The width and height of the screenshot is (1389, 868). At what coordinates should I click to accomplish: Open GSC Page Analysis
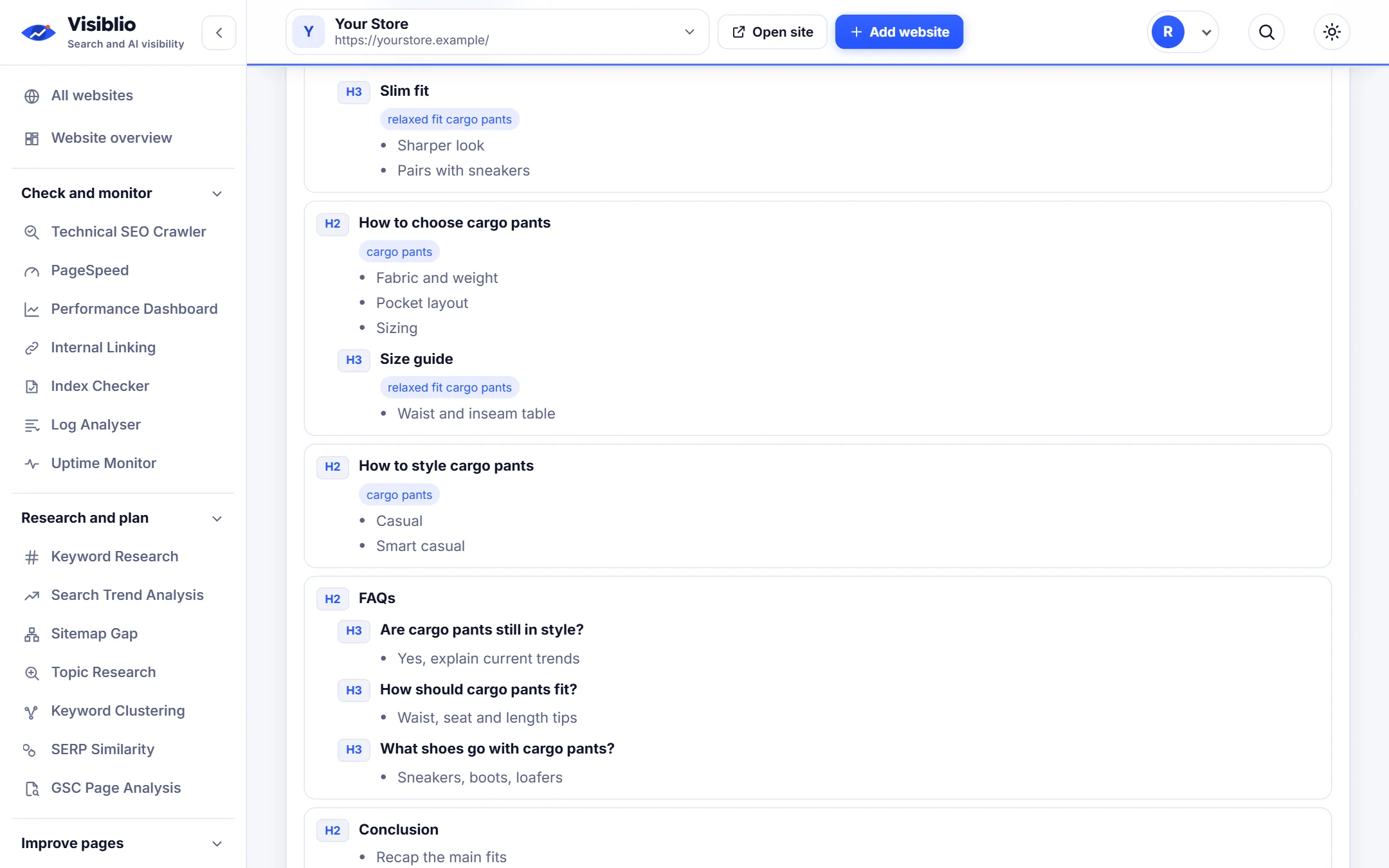(x=116, y=788)
